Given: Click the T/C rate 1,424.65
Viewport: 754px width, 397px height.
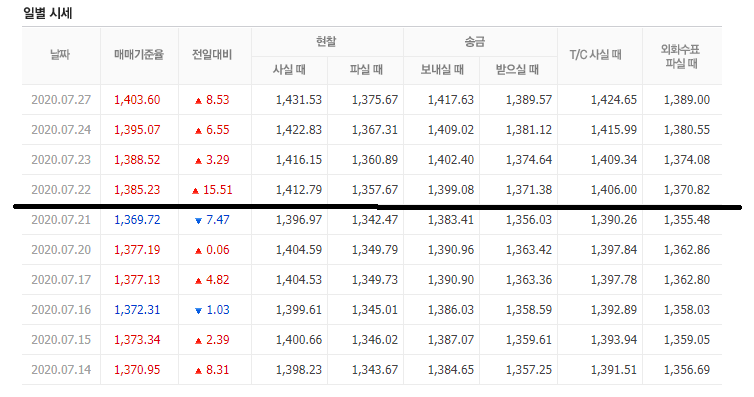Looking at the screenshot, I should (x=614, y=100).
